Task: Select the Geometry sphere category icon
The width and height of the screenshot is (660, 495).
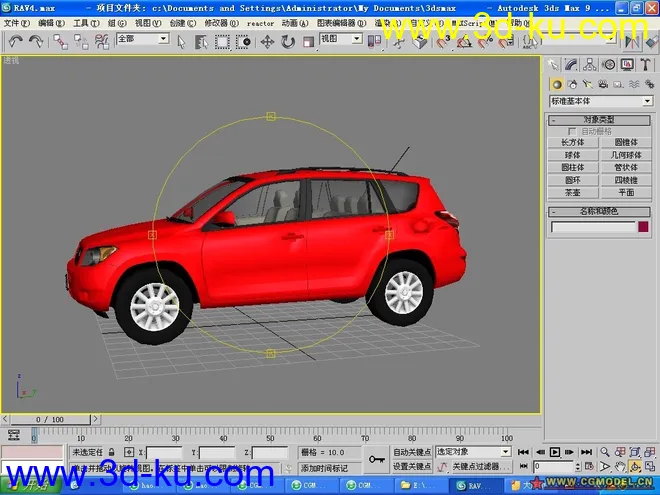Action: coord(557,85)
